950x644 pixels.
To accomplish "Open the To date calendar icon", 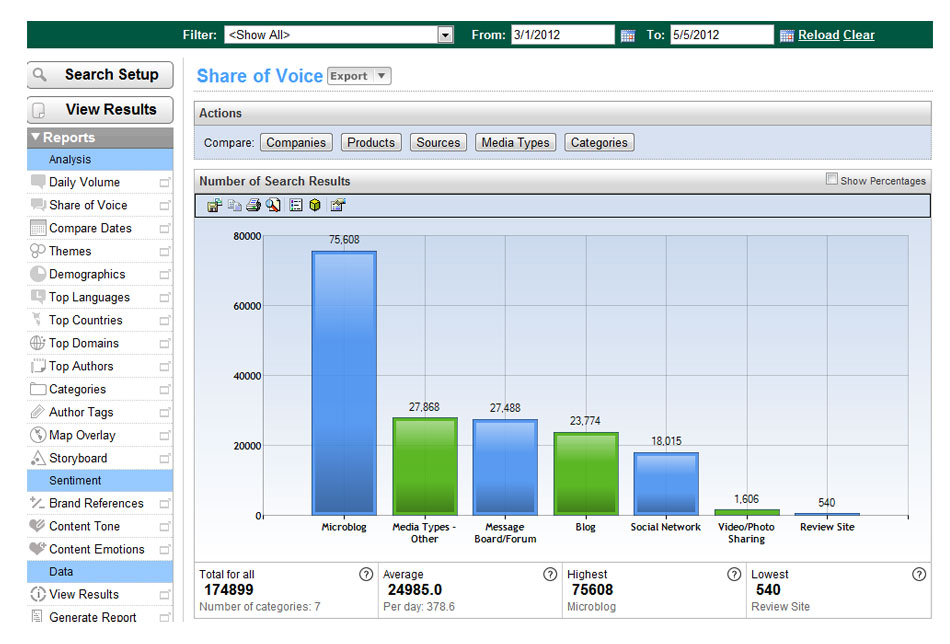I will (x=786, y=36).
